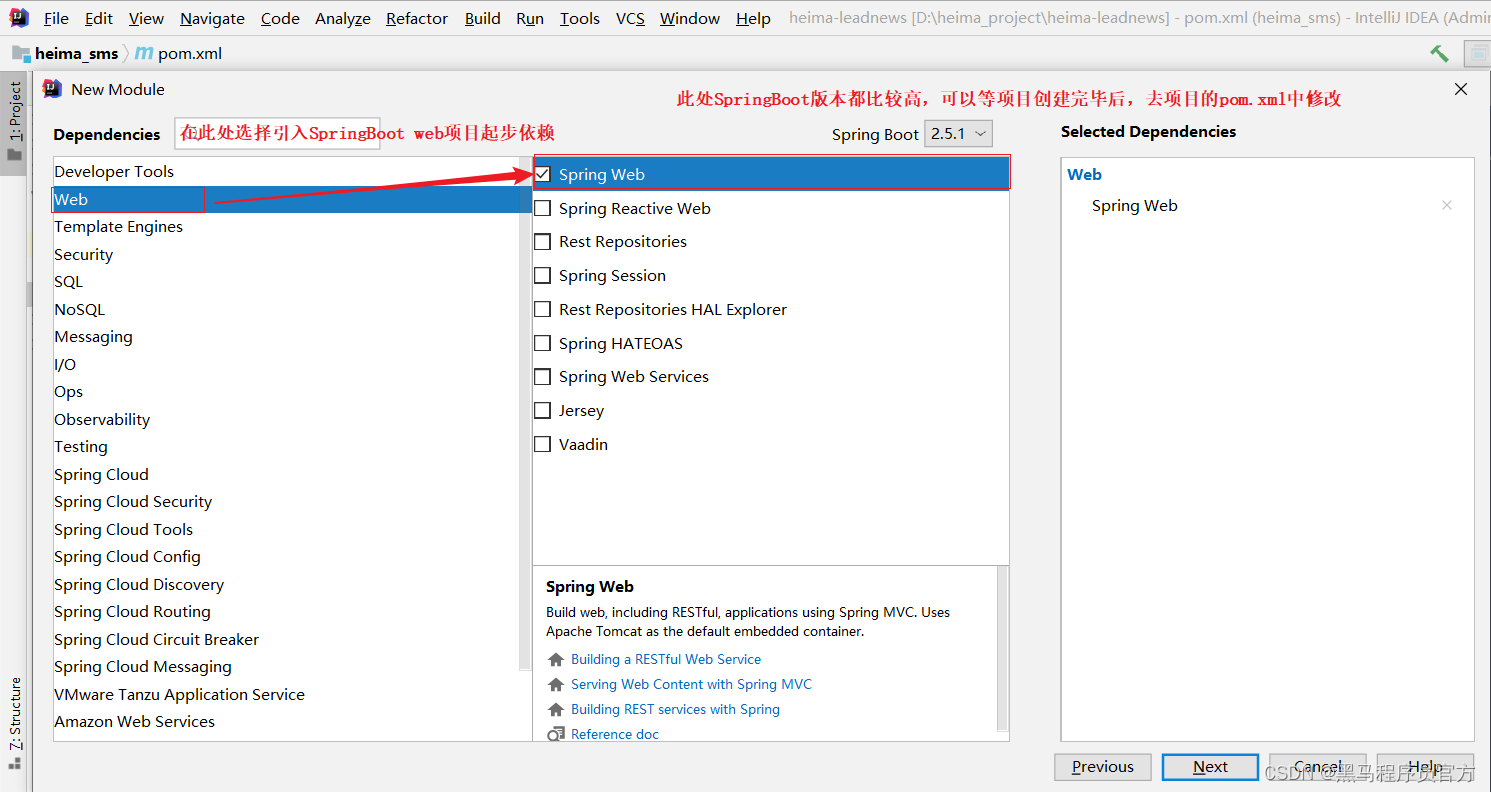This screenshot has height=792, width=1491.
Task: Select the I/O category
Action: [286, 365]
